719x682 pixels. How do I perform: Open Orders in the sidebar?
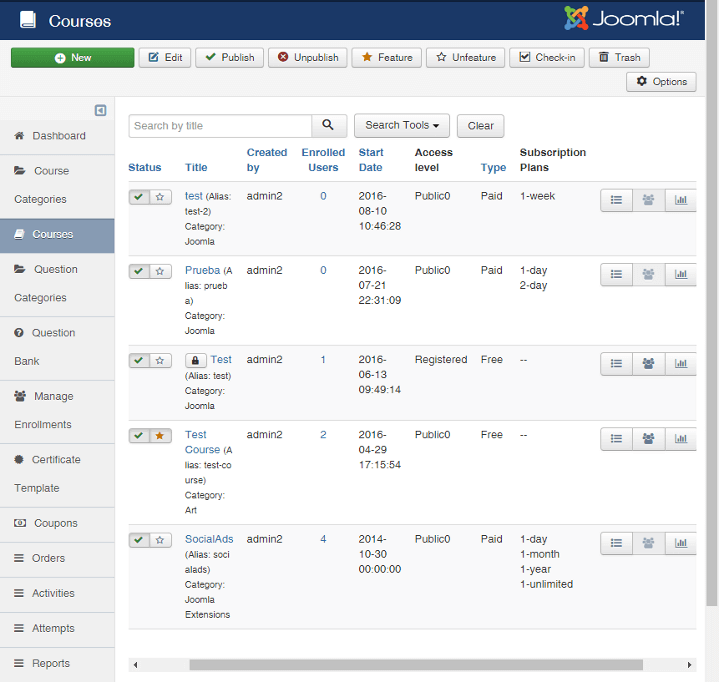tap(57, 558)
